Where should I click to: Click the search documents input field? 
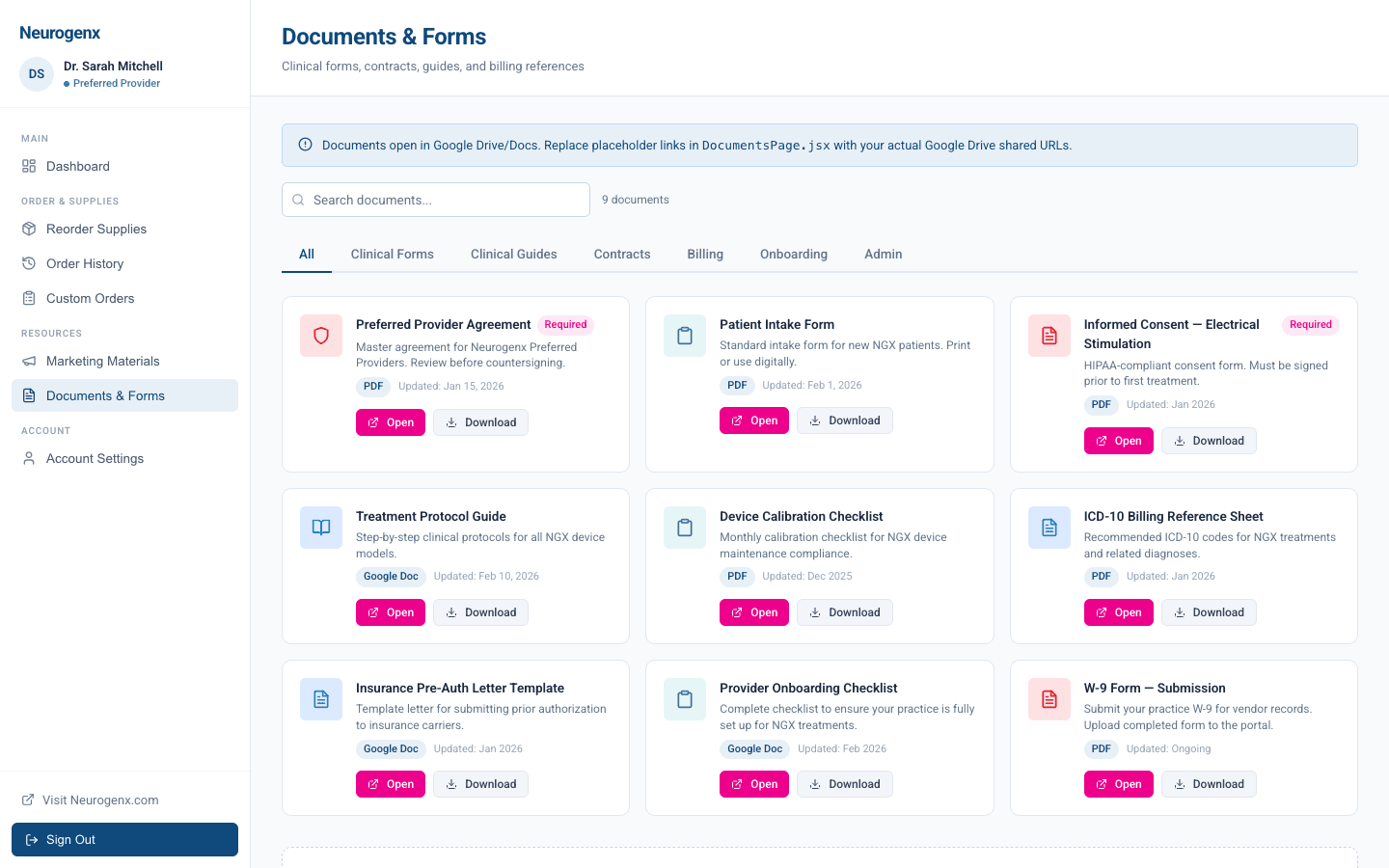tap(435, 200)
